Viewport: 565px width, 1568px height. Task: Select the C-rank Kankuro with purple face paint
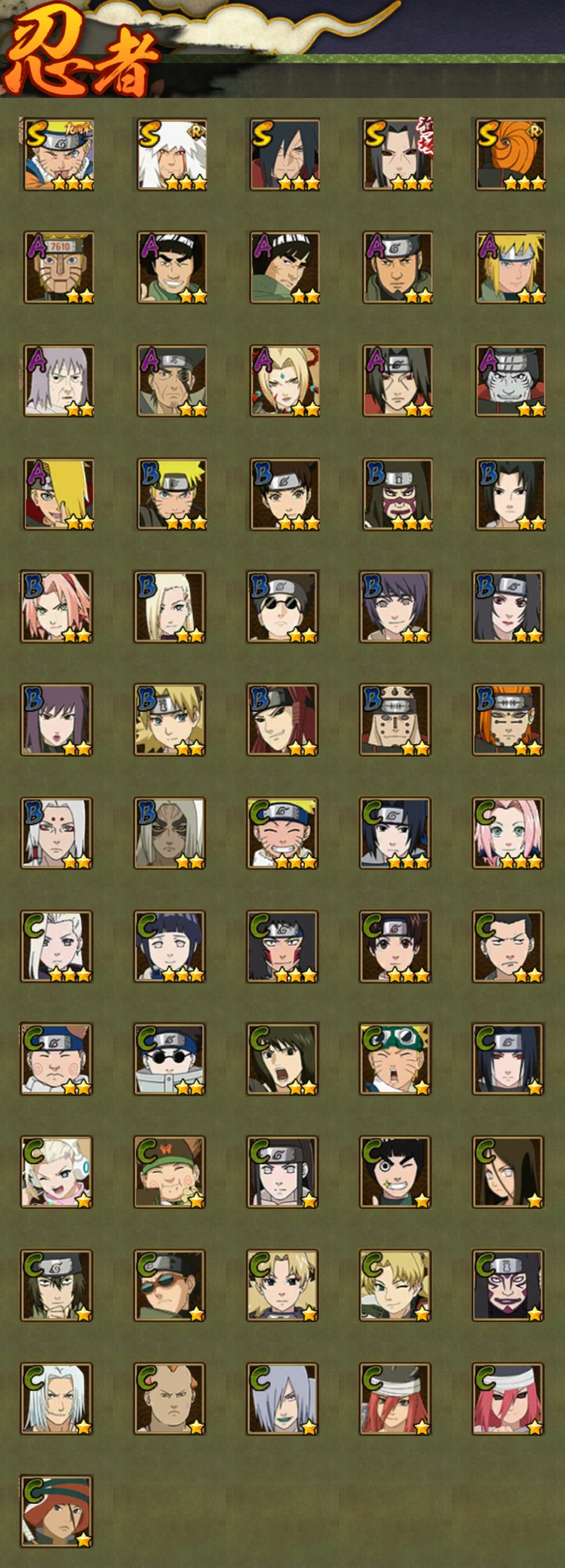[508, 1286]
